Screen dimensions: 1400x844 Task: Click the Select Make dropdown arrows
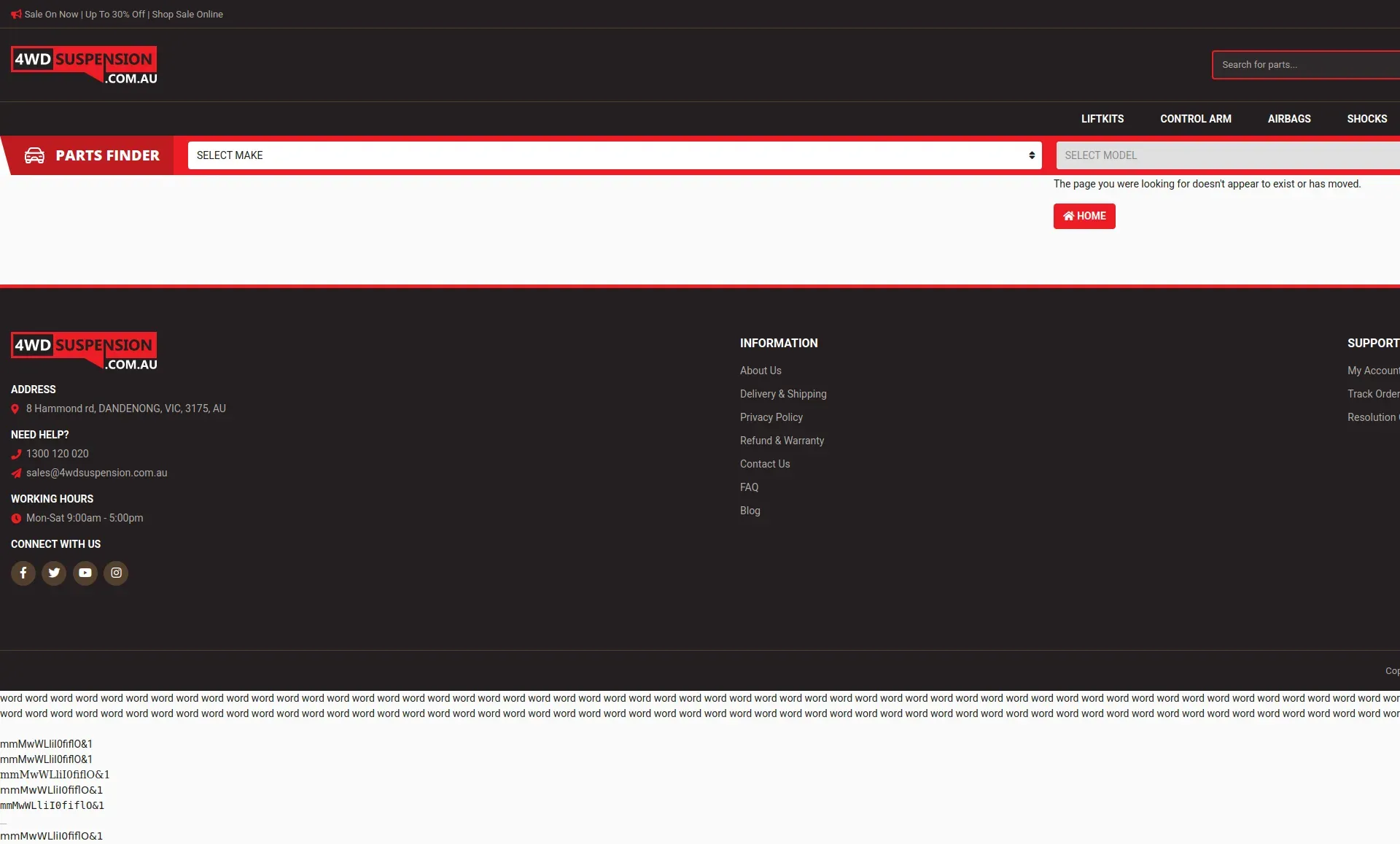tap(1032, 155)
